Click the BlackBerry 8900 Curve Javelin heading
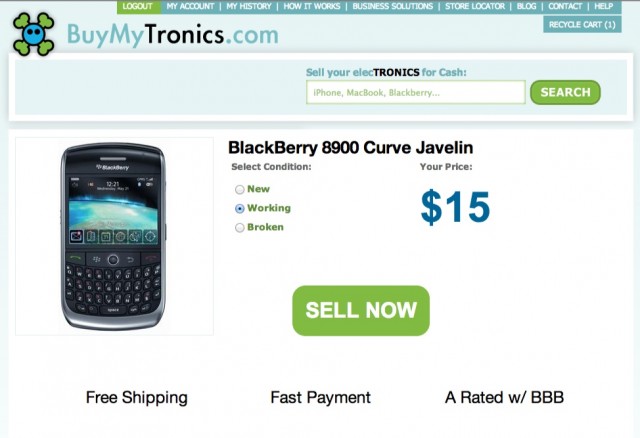 [351, 148]
